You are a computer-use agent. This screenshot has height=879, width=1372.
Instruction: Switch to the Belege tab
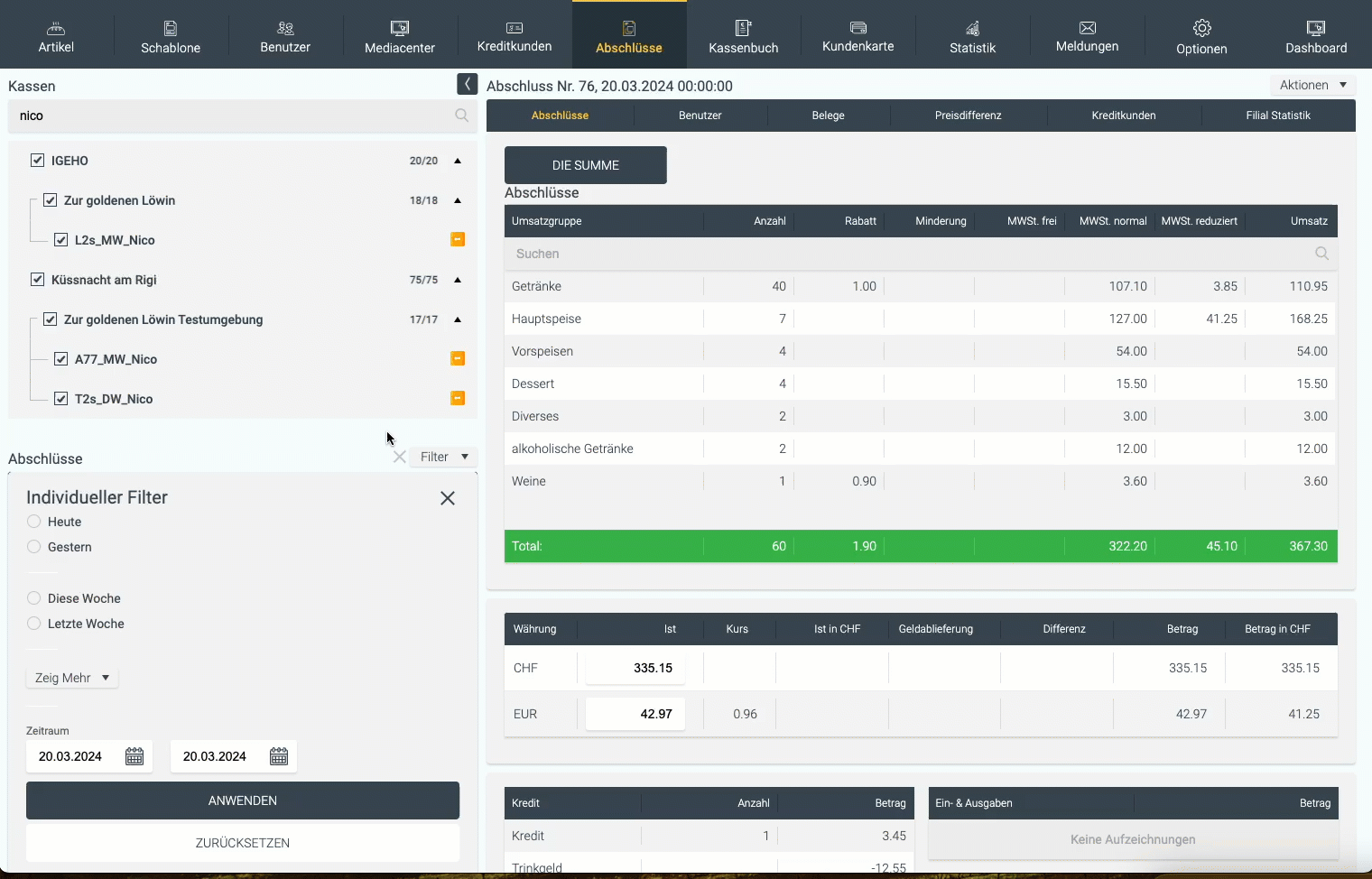[x=828, y=116]
